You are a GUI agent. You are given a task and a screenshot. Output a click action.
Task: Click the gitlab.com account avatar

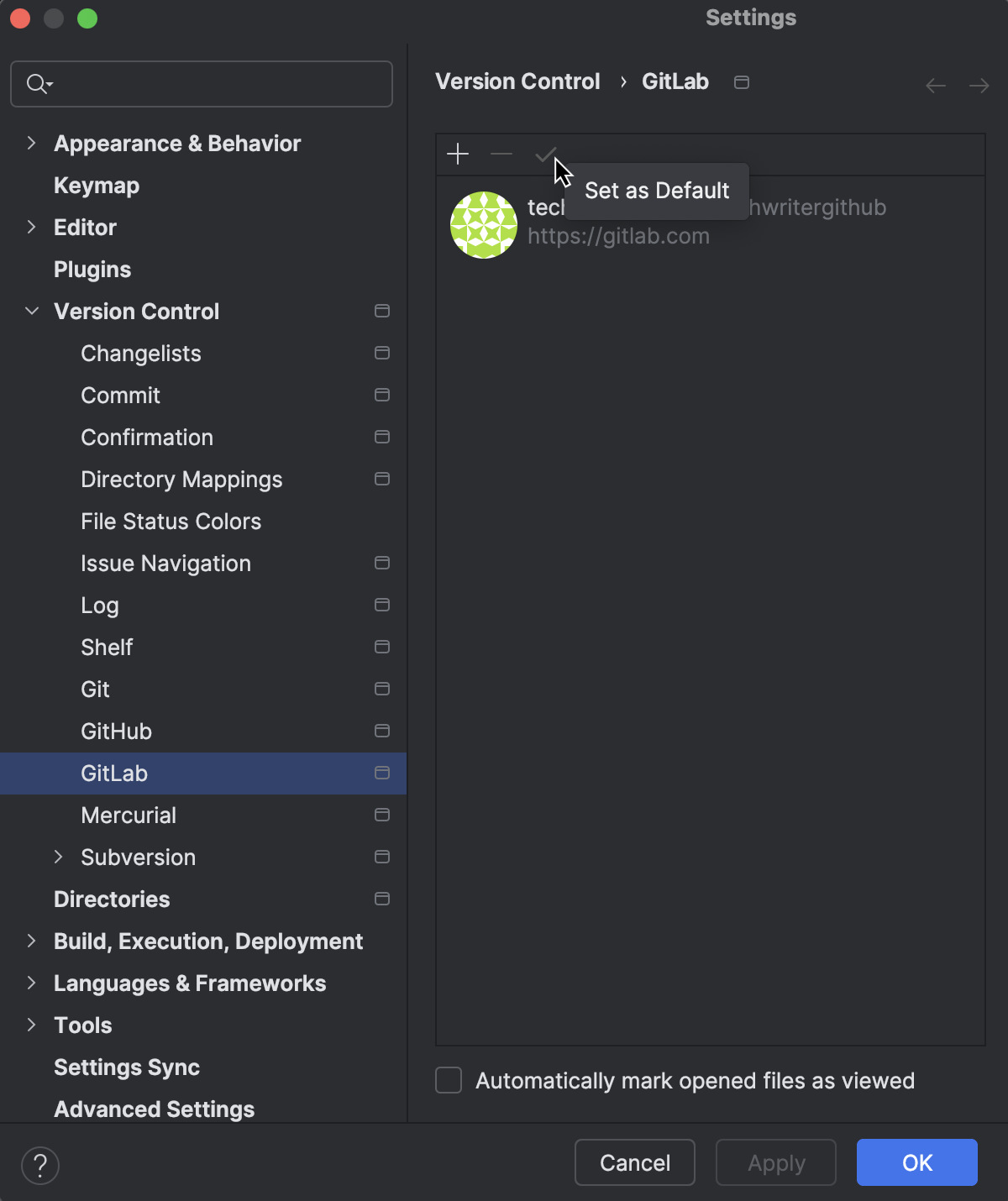(483, 224)
